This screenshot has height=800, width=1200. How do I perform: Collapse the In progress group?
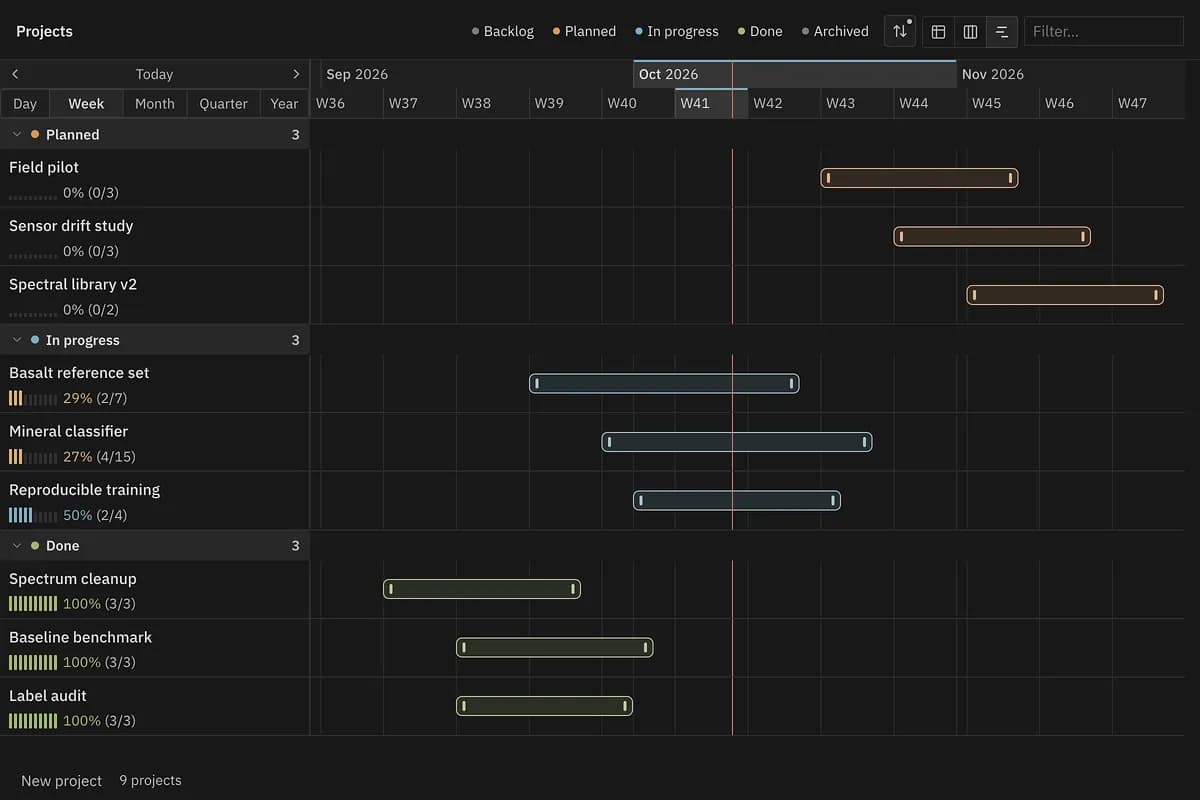pos(16,340)
